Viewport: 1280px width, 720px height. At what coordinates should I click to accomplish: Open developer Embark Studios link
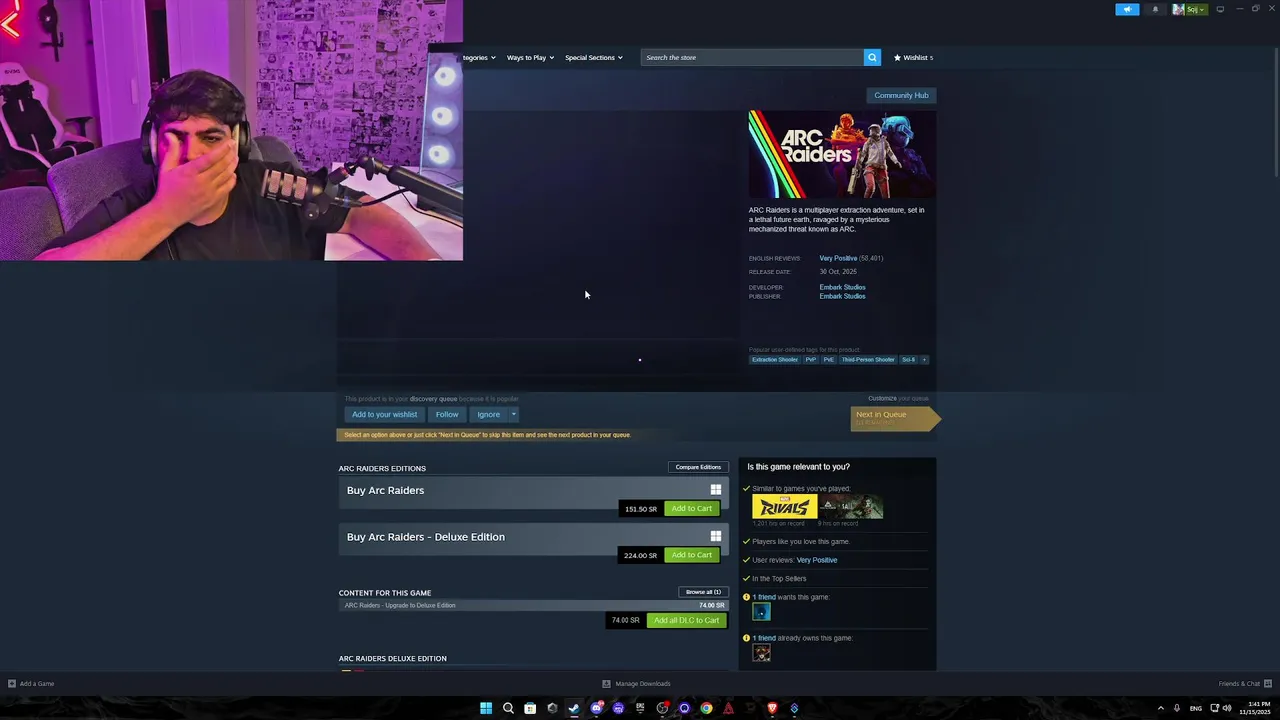tap(842, 287)
